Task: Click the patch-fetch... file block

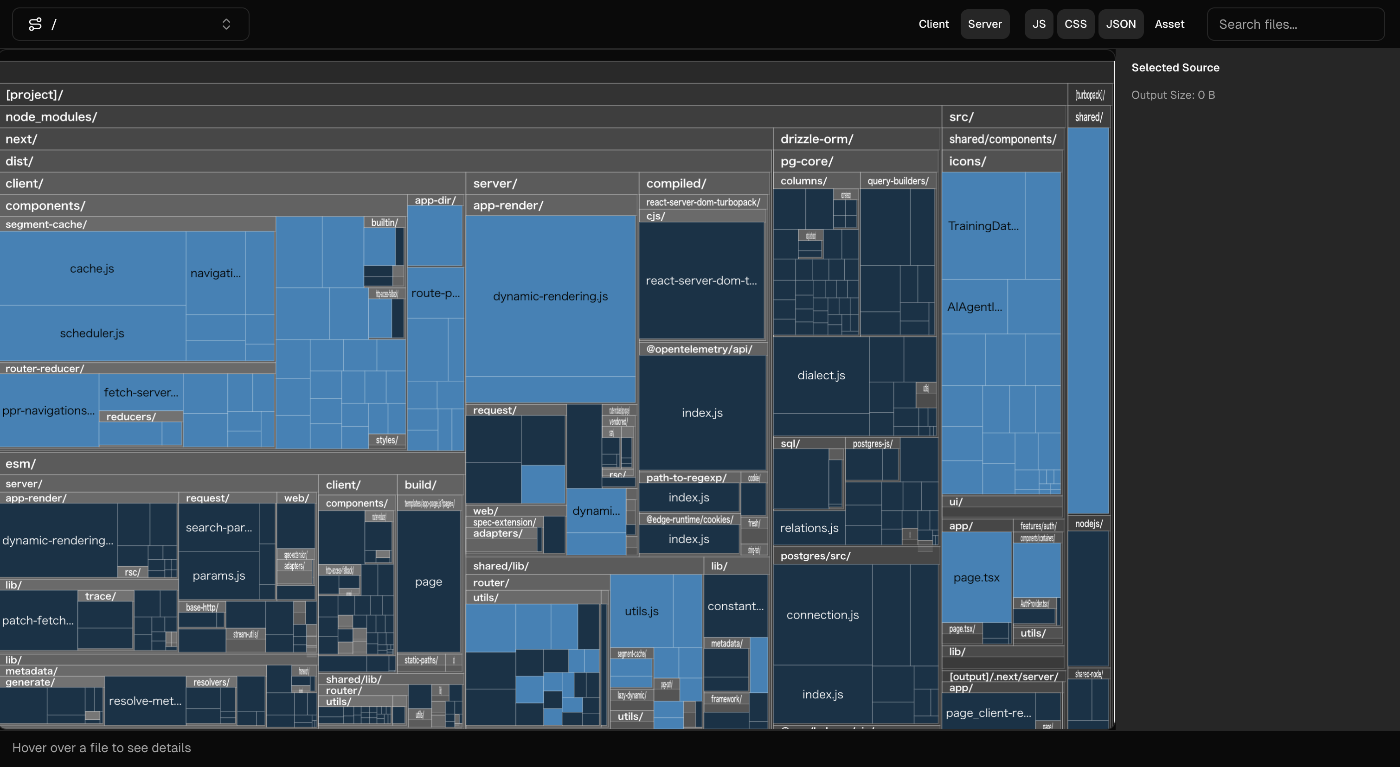Action: 38,620
